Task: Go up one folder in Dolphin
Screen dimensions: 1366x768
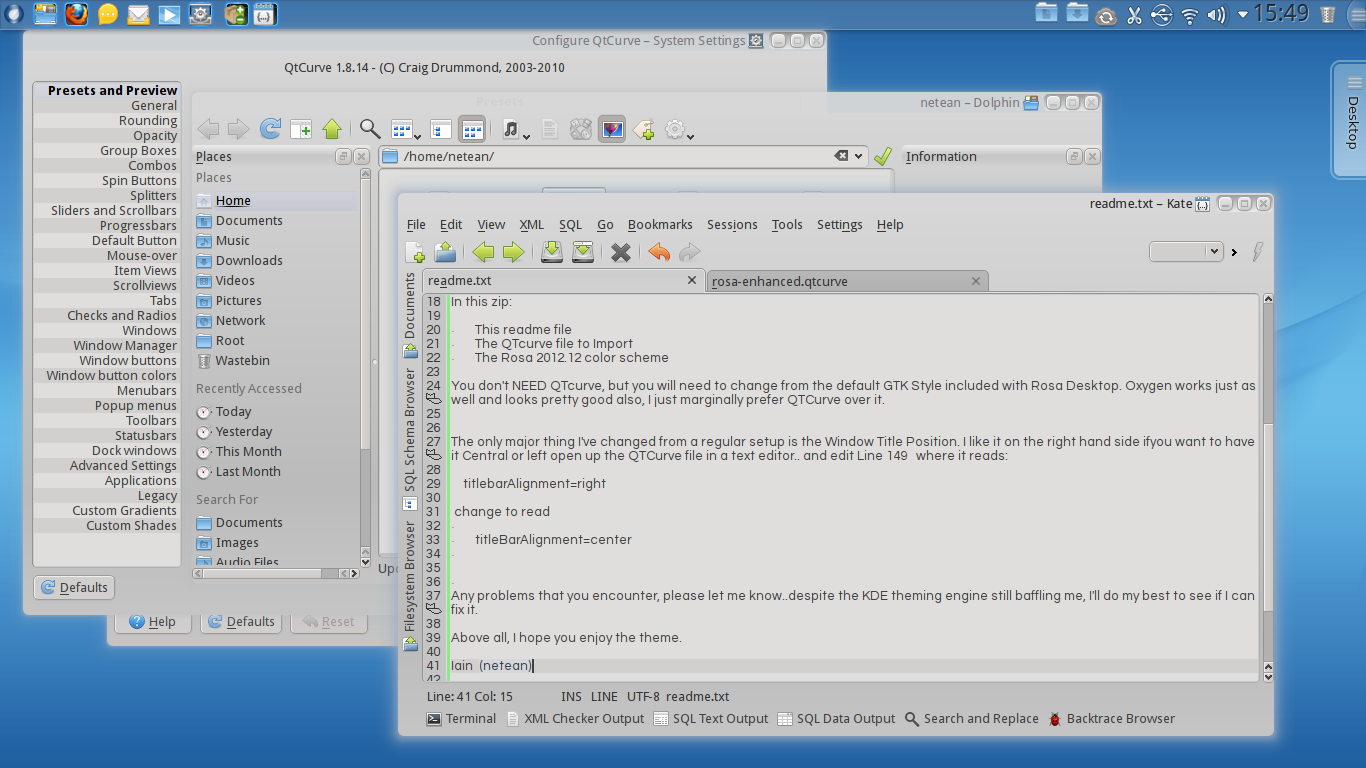Action: pos(332,129)
